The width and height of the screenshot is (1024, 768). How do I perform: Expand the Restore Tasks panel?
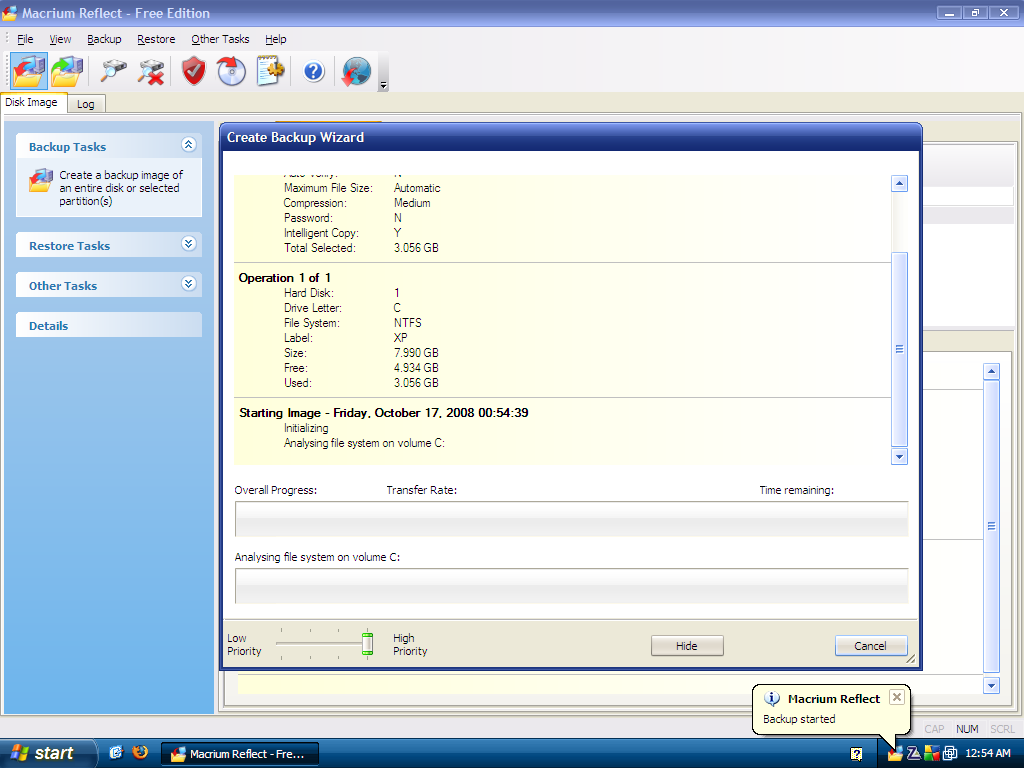point(189,244)
